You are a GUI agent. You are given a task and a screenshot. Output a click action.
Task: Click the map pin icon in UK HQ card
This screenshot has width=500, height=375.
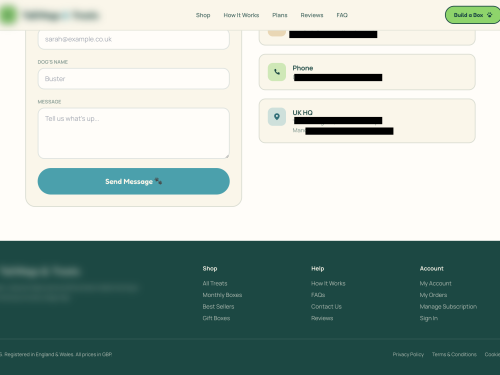point(277,117)
